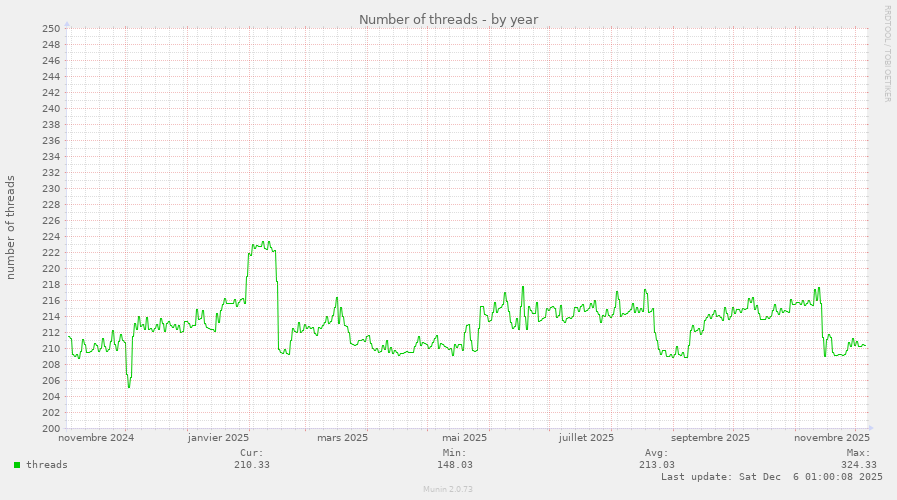Click the 'Munin 2.0.73' footer text

[448, 489]
